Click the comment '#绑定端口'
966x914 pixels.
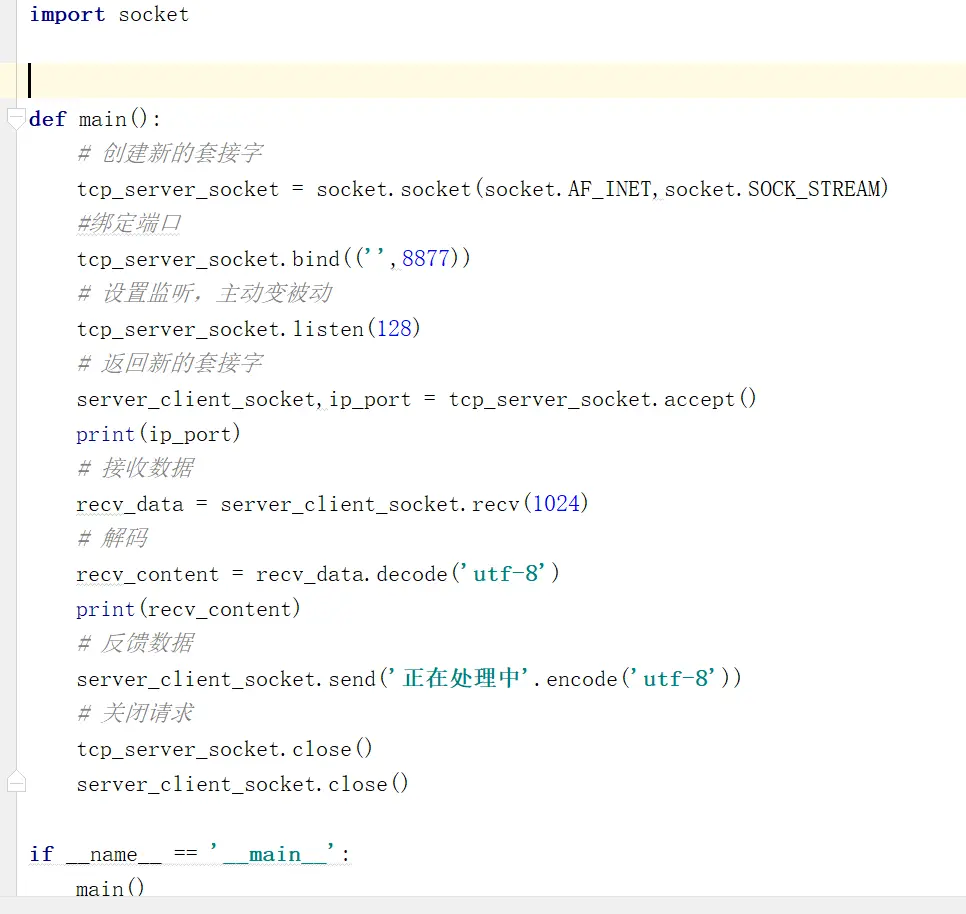pos(129,224)
